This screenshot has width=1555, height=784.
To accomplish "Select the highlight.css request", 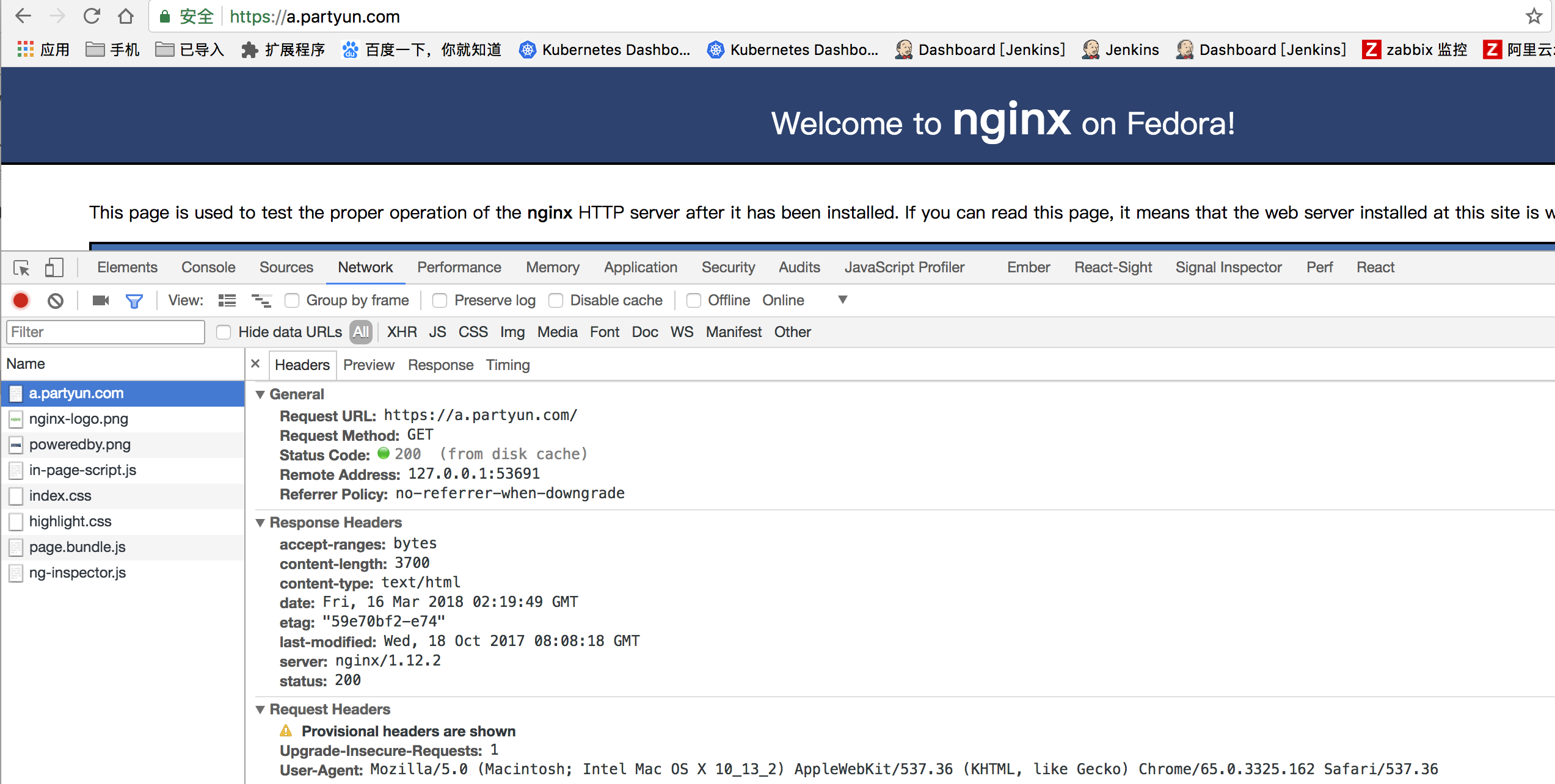I will point(123,521).
